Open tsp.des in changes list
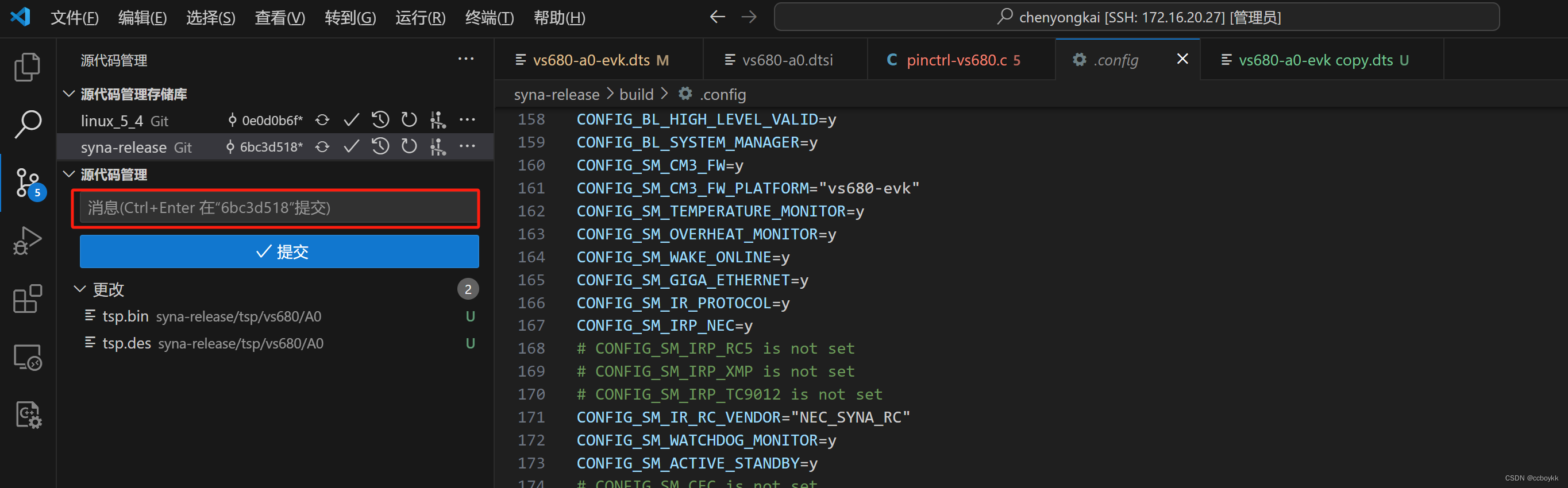This screenshot has width=1568, height=488. tap(279, 343)
